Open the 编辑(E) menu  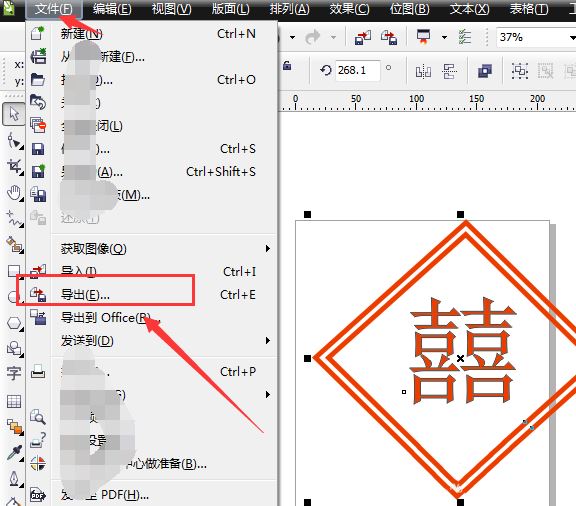[112, 9]
